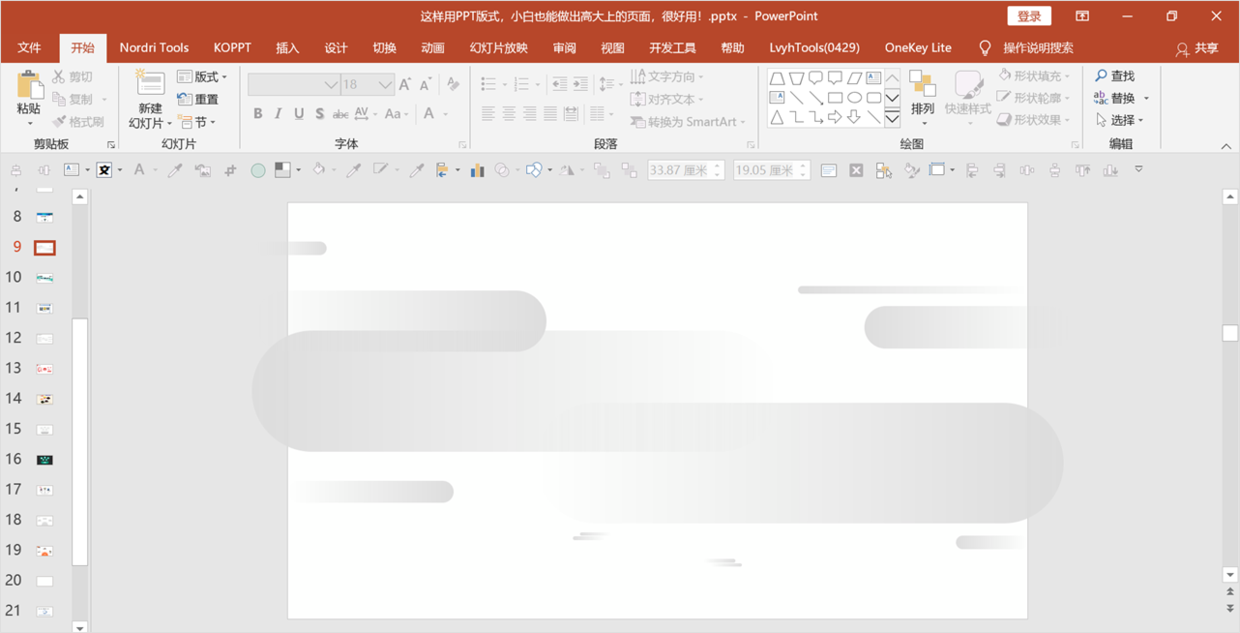Increase font size with larger A
The height and width of the screenshot is (633, 1240).
click(x=406, y=85)
